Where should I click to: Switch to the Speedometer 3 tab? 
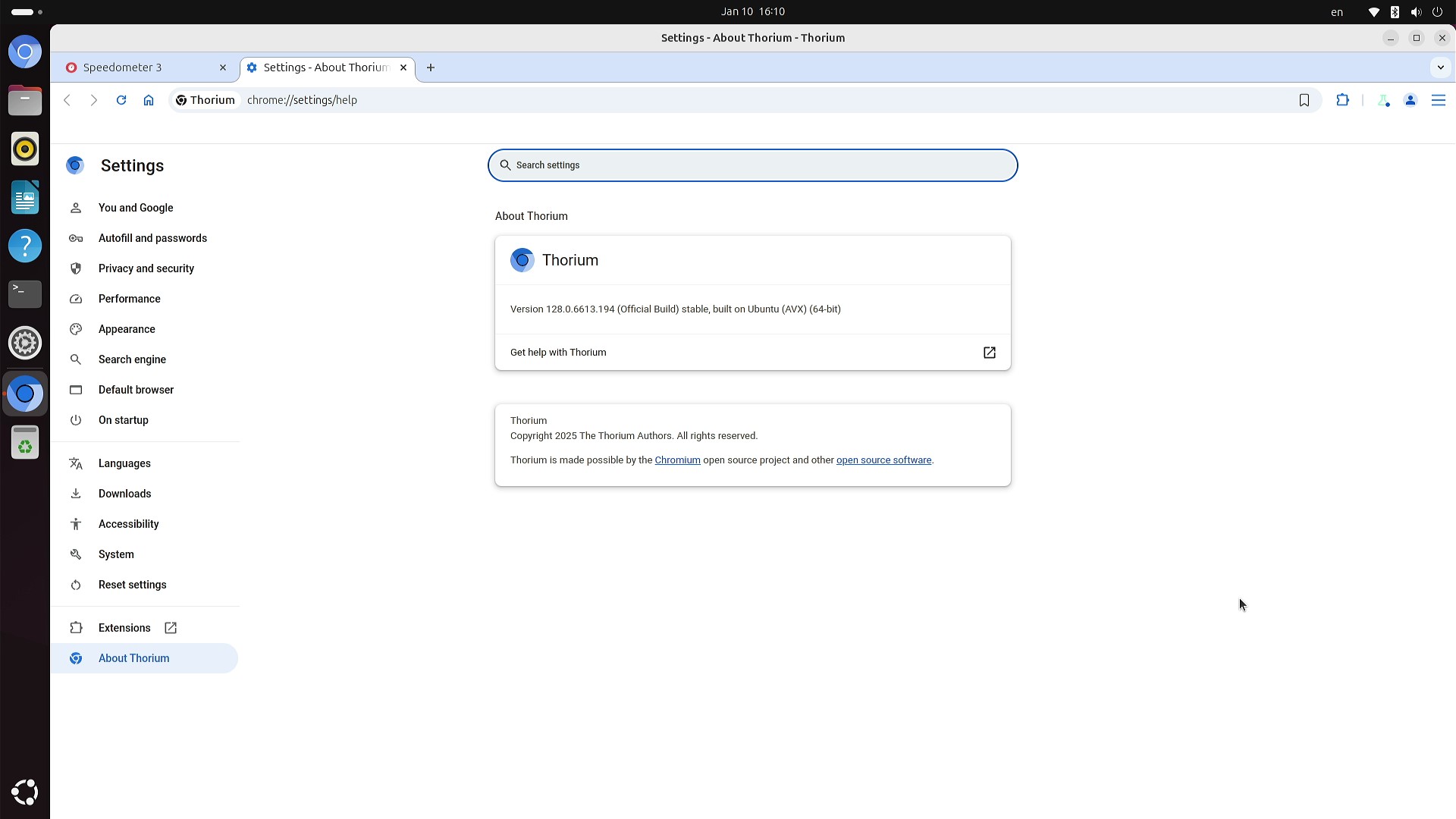pos(136,67)
